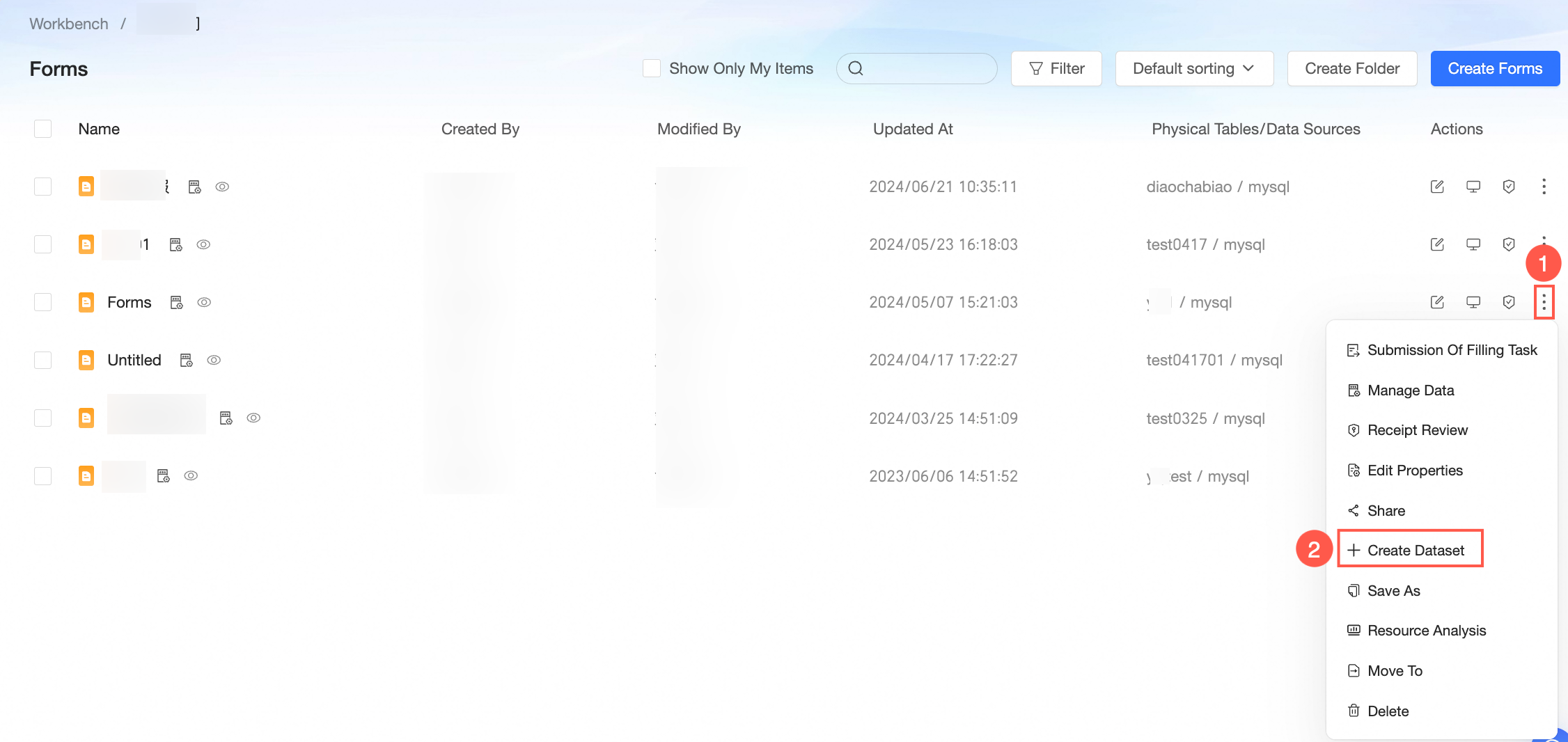Open preview monitor icon in diaochabiao row
Viewport: 1568px width, 742px height.
tap(1473, 187)
